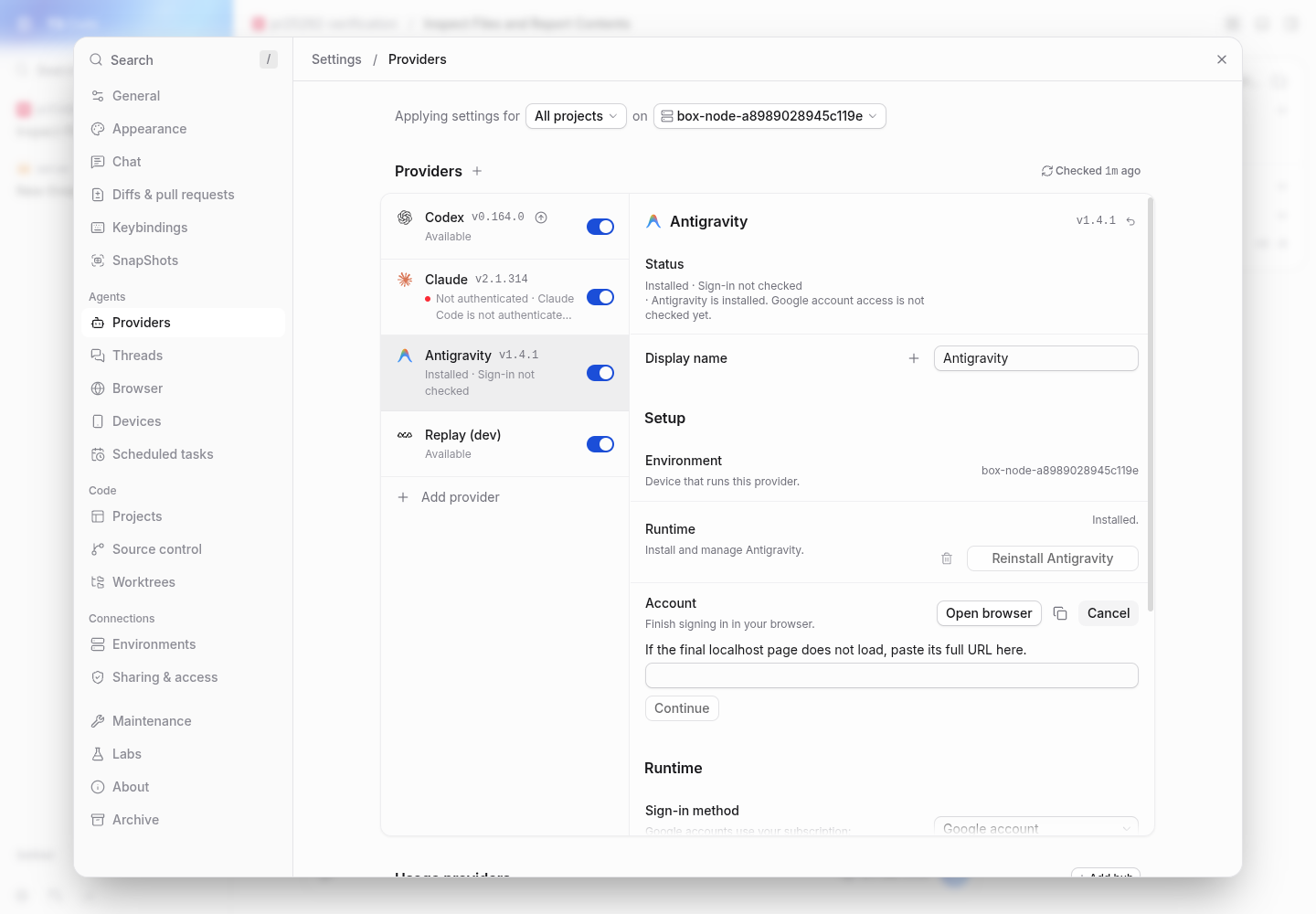
Task: Expand the Google account sign-in method dropdown
Action: click(x=1036, y=827)
